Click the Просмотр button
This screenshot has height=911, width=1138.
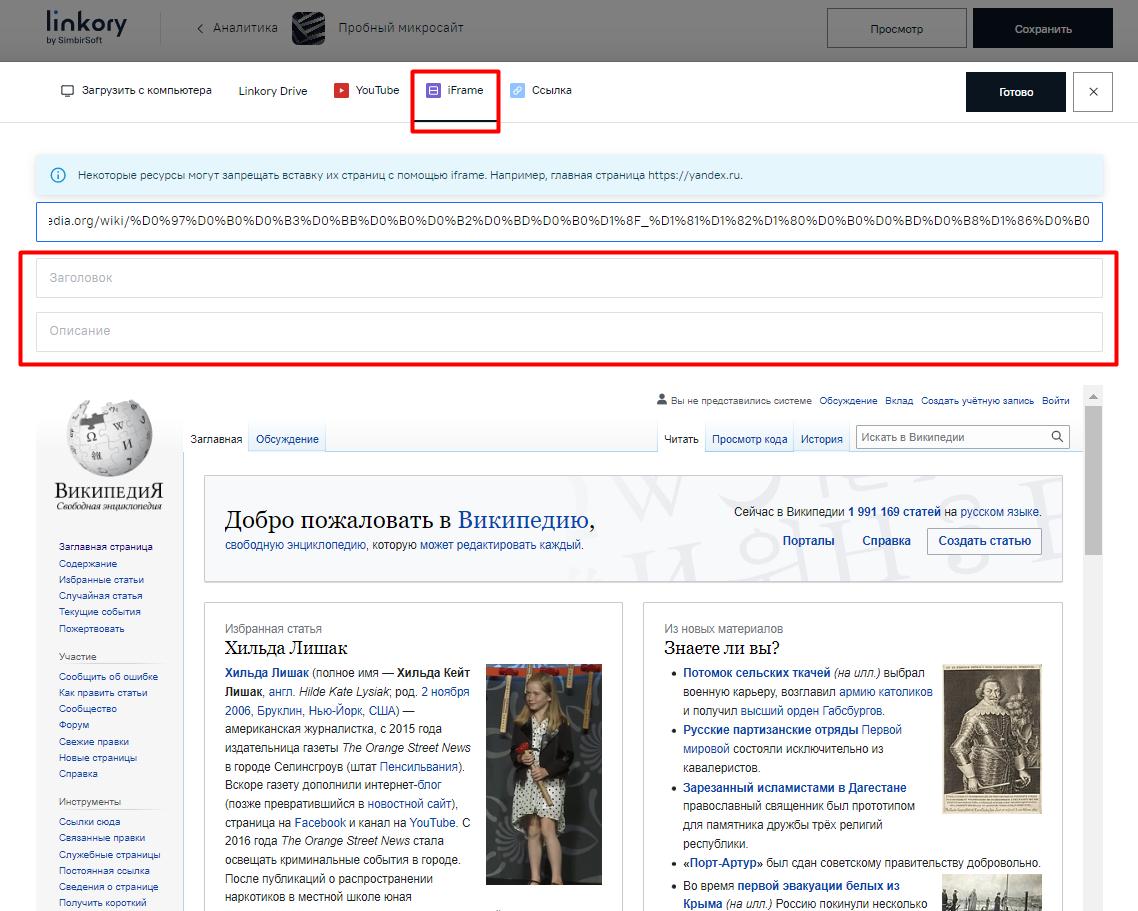coord(896,29)
